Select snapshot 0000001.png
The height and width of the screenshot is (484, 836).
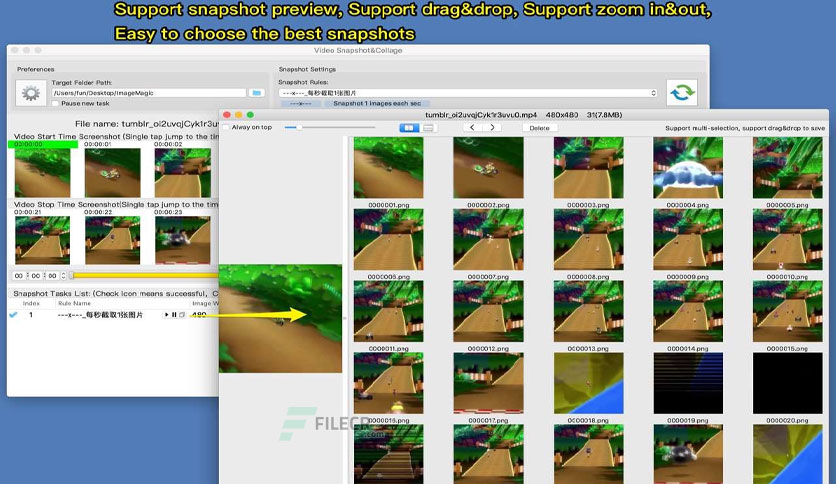pos(389,167)
